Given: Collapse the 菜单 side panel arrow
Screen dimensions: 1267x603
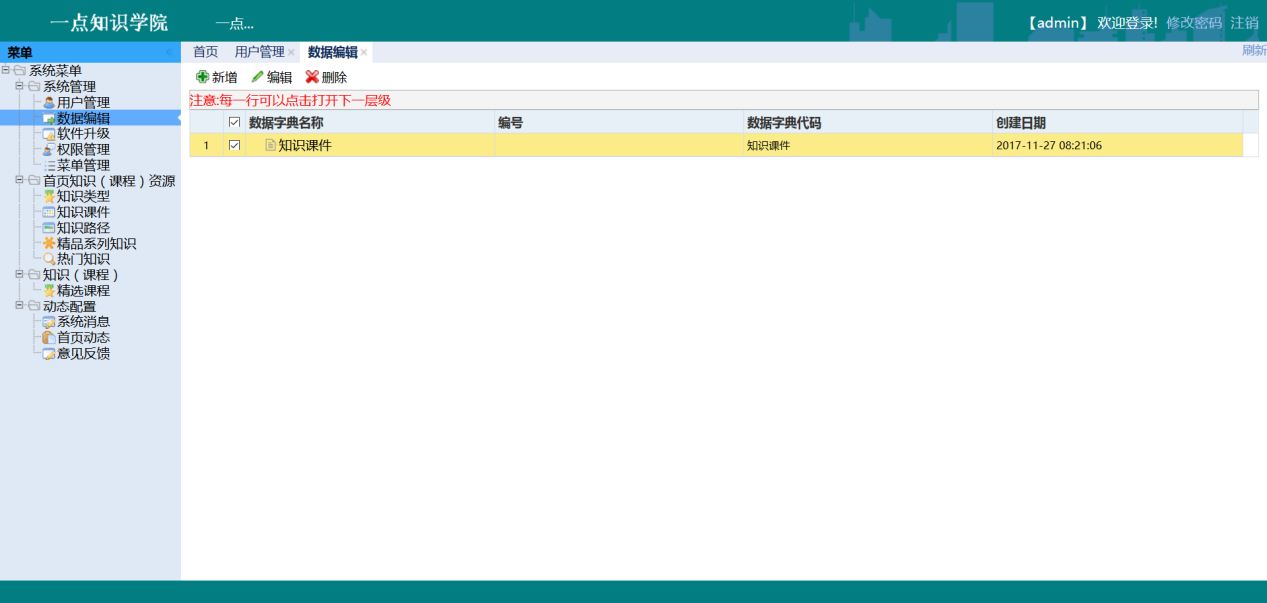Looking at the screenshot, I should tap(168, 52).
